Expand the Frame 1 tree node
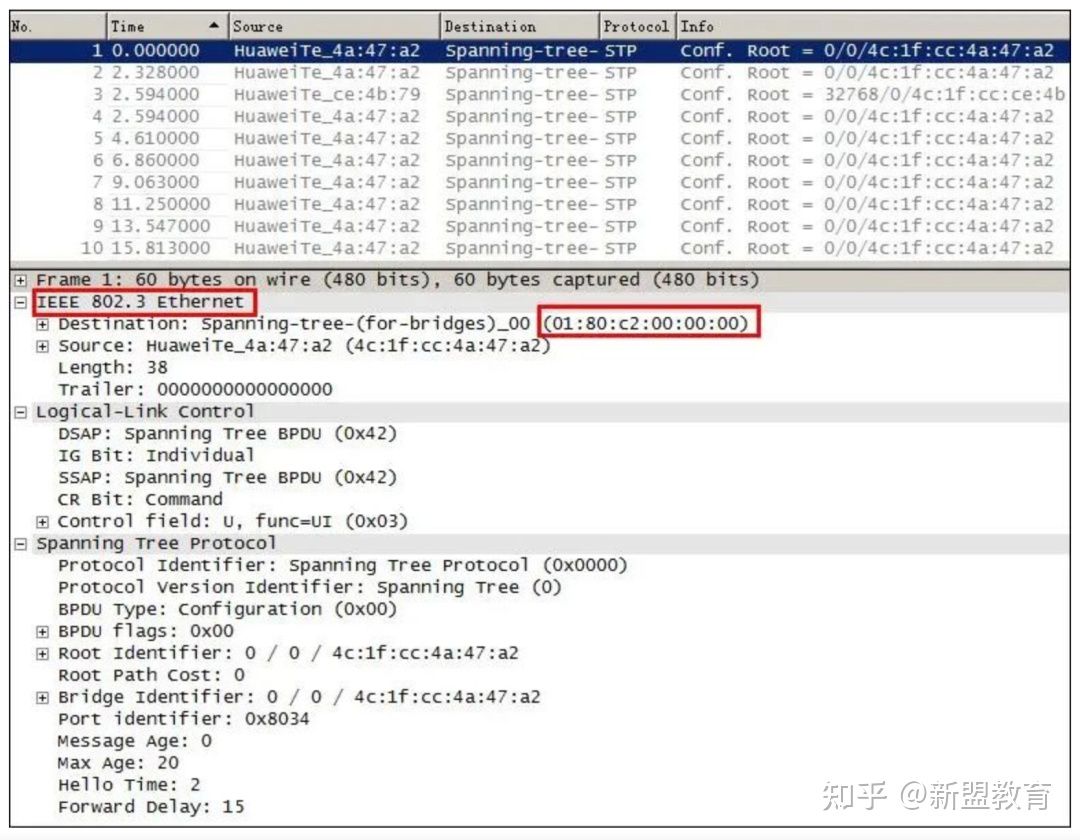1080x840 pixels. pyautogui.click(x=21, y=281)
